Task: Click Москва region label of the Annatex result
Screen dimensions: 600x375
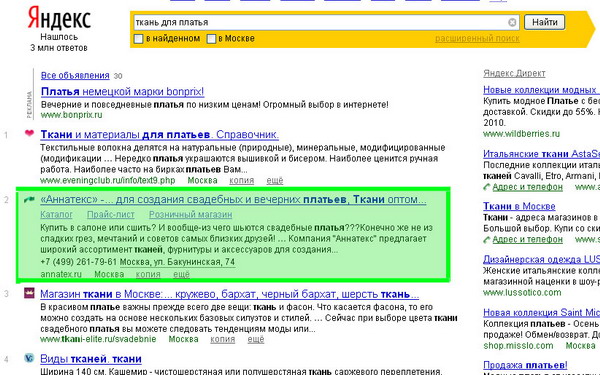Action: point(109,274)
